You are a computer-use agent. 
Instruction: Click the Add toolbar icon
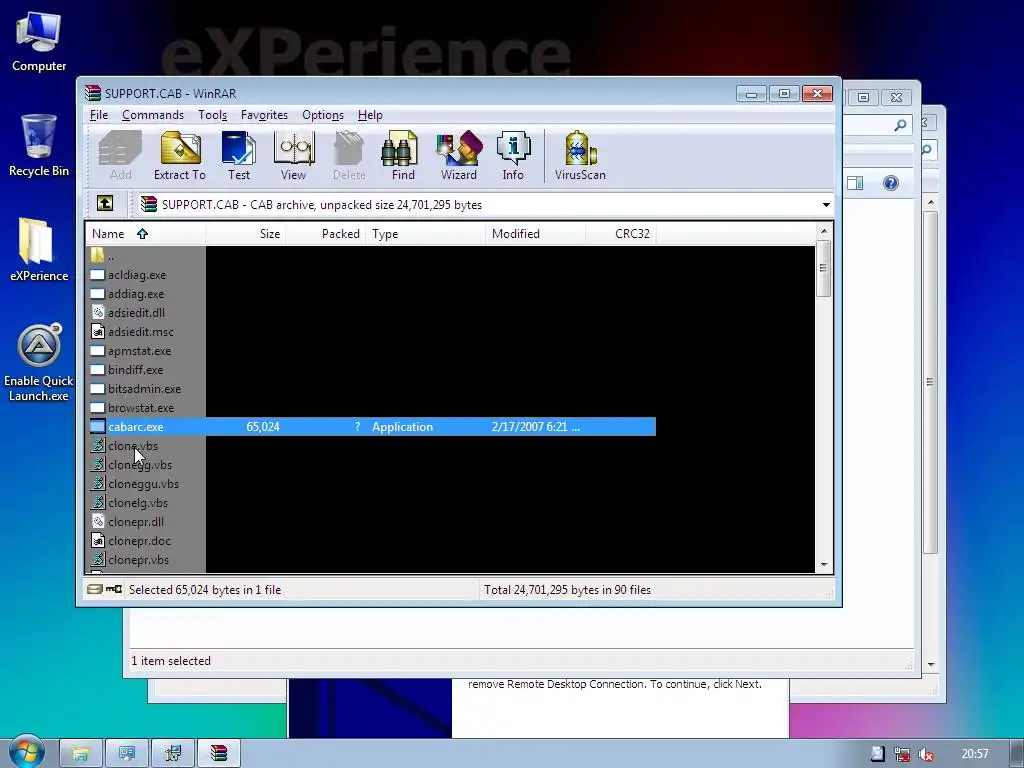120,155
